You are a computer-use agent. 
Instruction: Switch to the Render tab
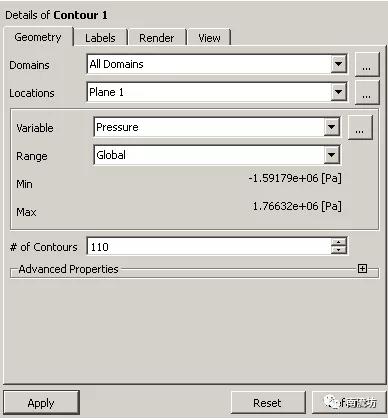[x=157, y=38]
